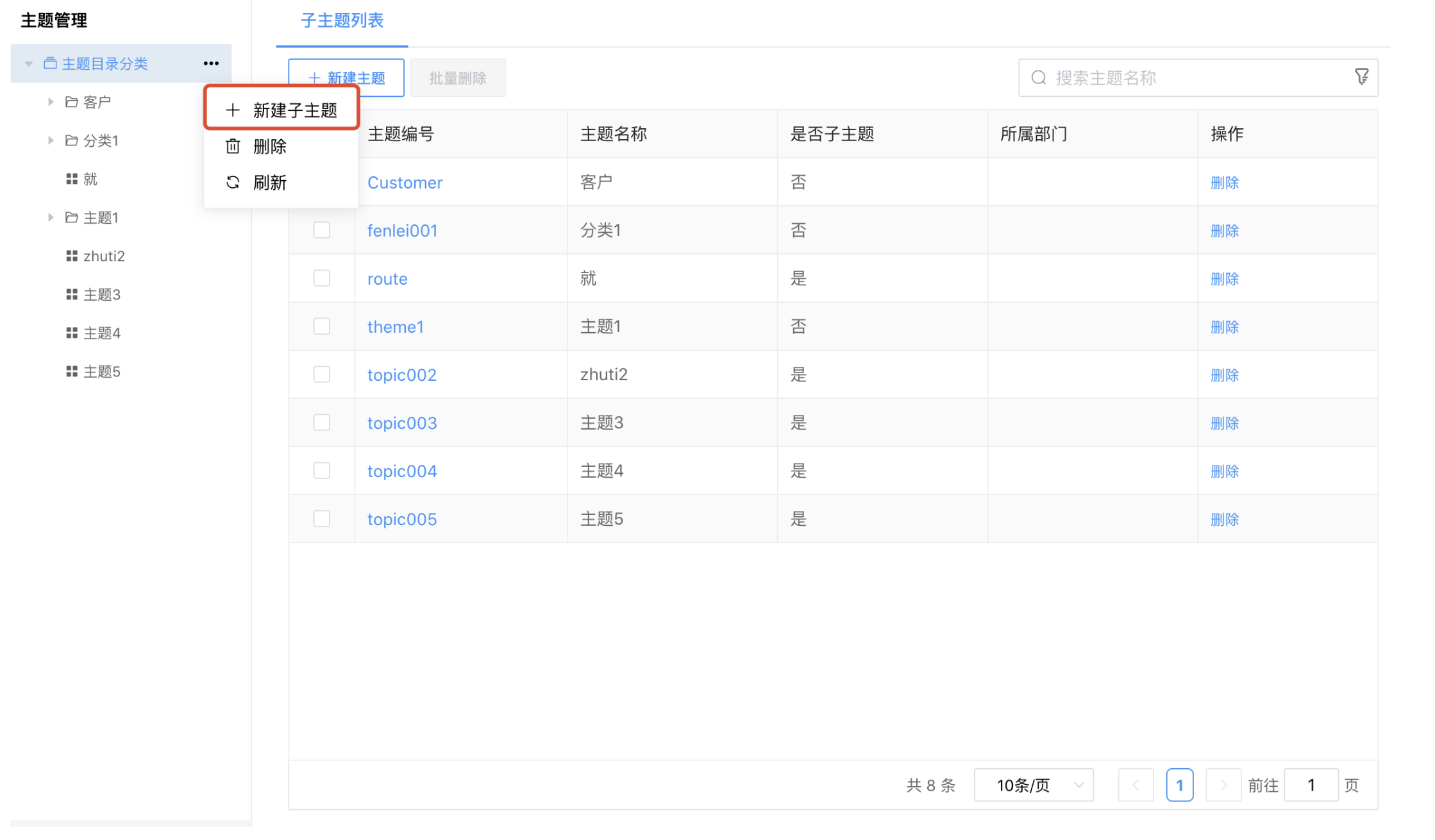Viewport: 1435px width, 840px height.
Task: Open the 10条/页 page size dropdown
Action: click(1033, 785)
